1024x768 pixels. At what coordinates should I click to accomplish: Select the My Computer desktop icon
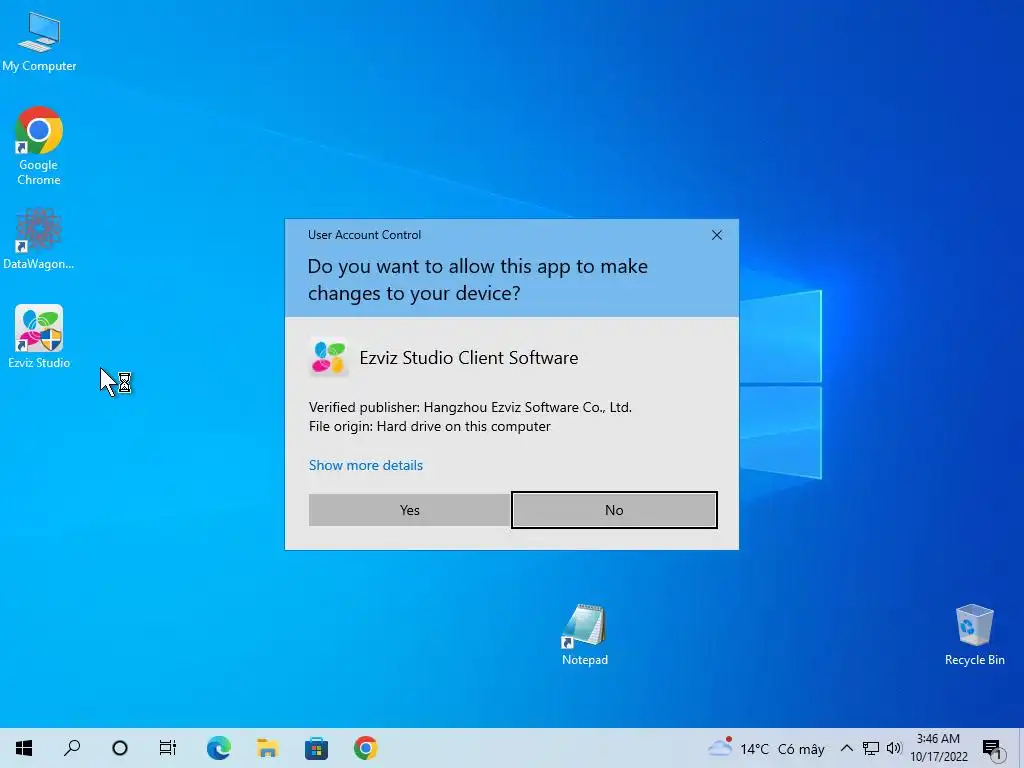coord(39,41)
